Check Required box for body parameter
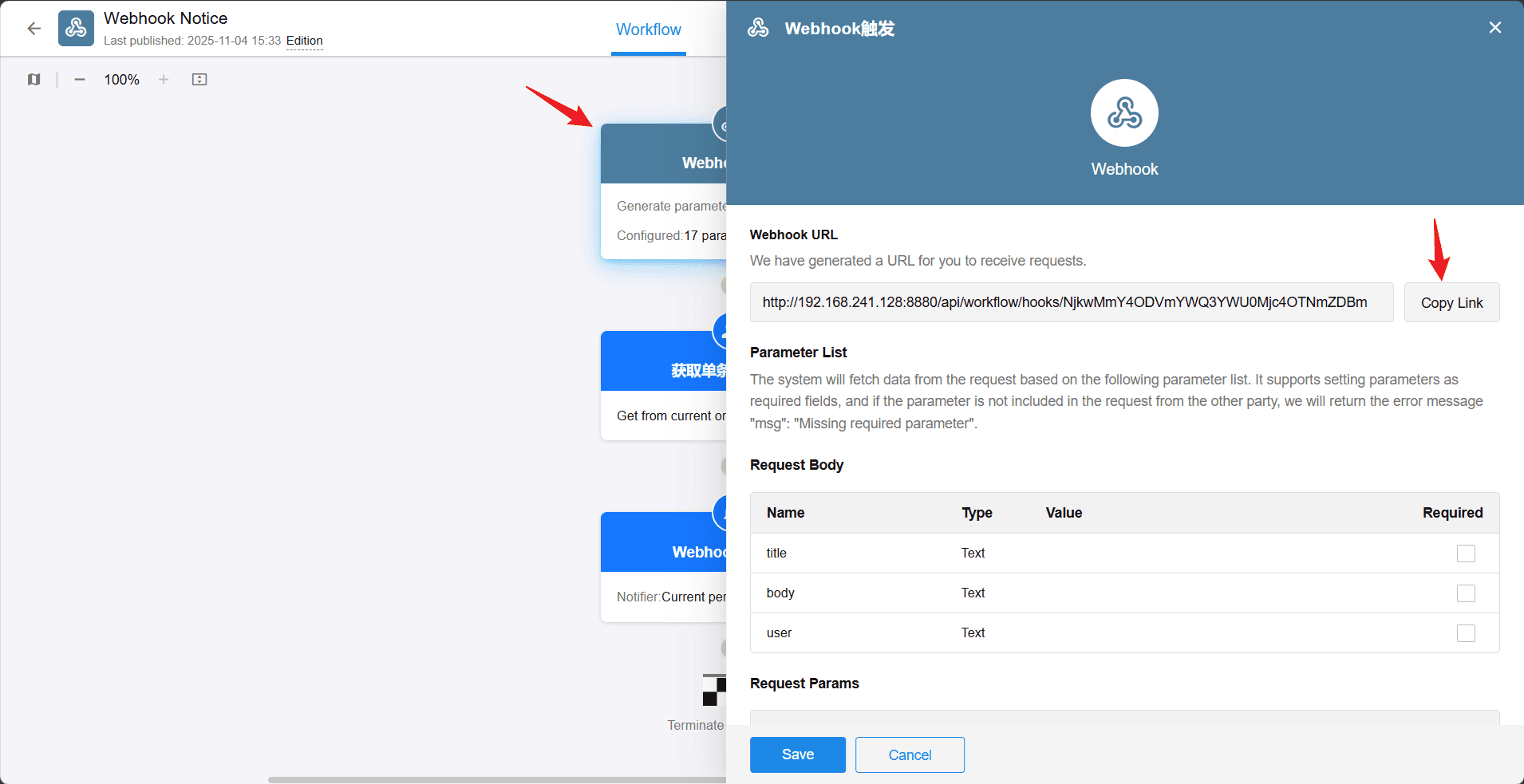The image size is (1524, 784). tap(1465, 593)
